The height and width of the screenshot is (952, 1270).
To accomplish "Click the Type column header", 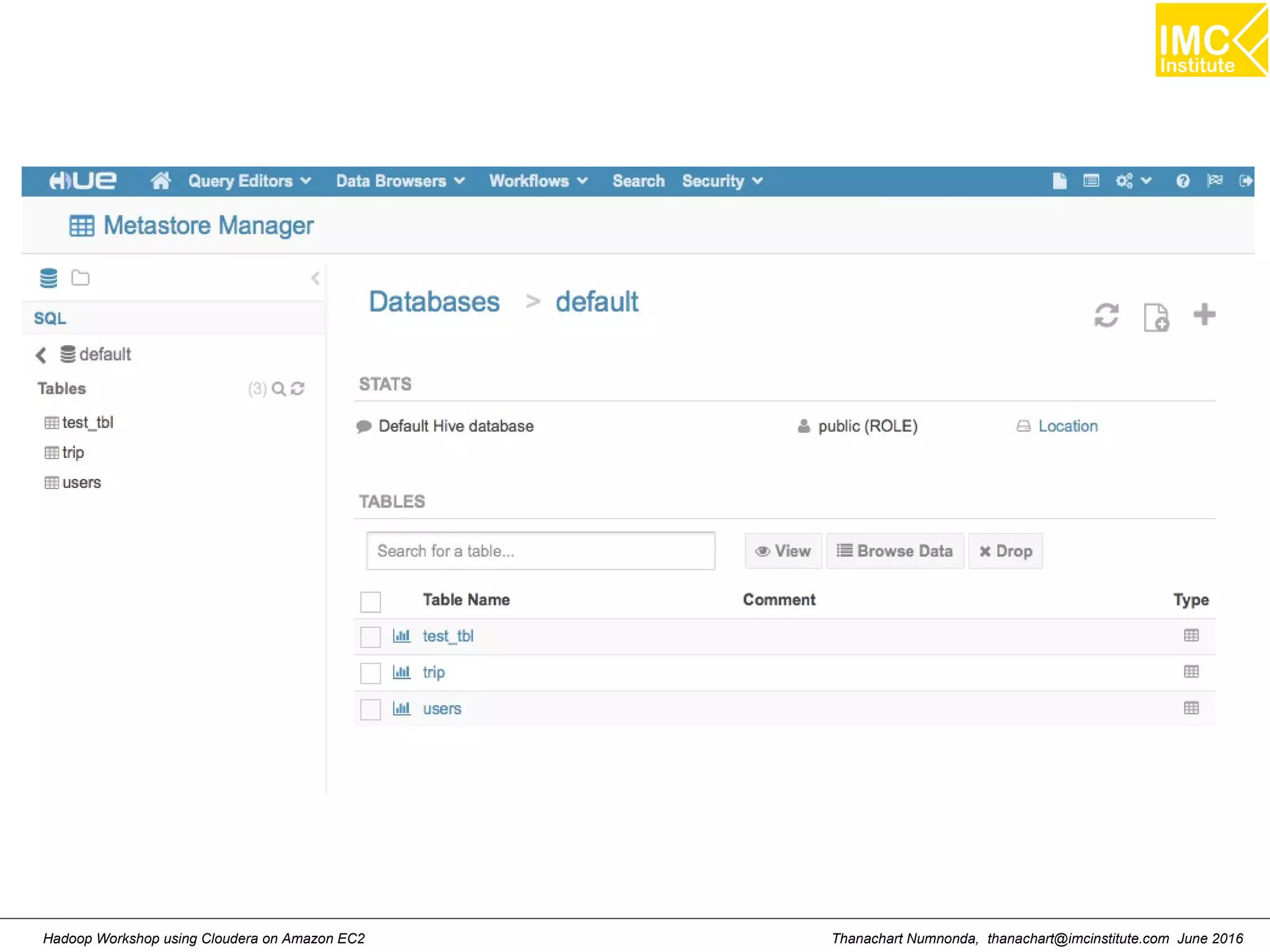I will point(1191,600).
